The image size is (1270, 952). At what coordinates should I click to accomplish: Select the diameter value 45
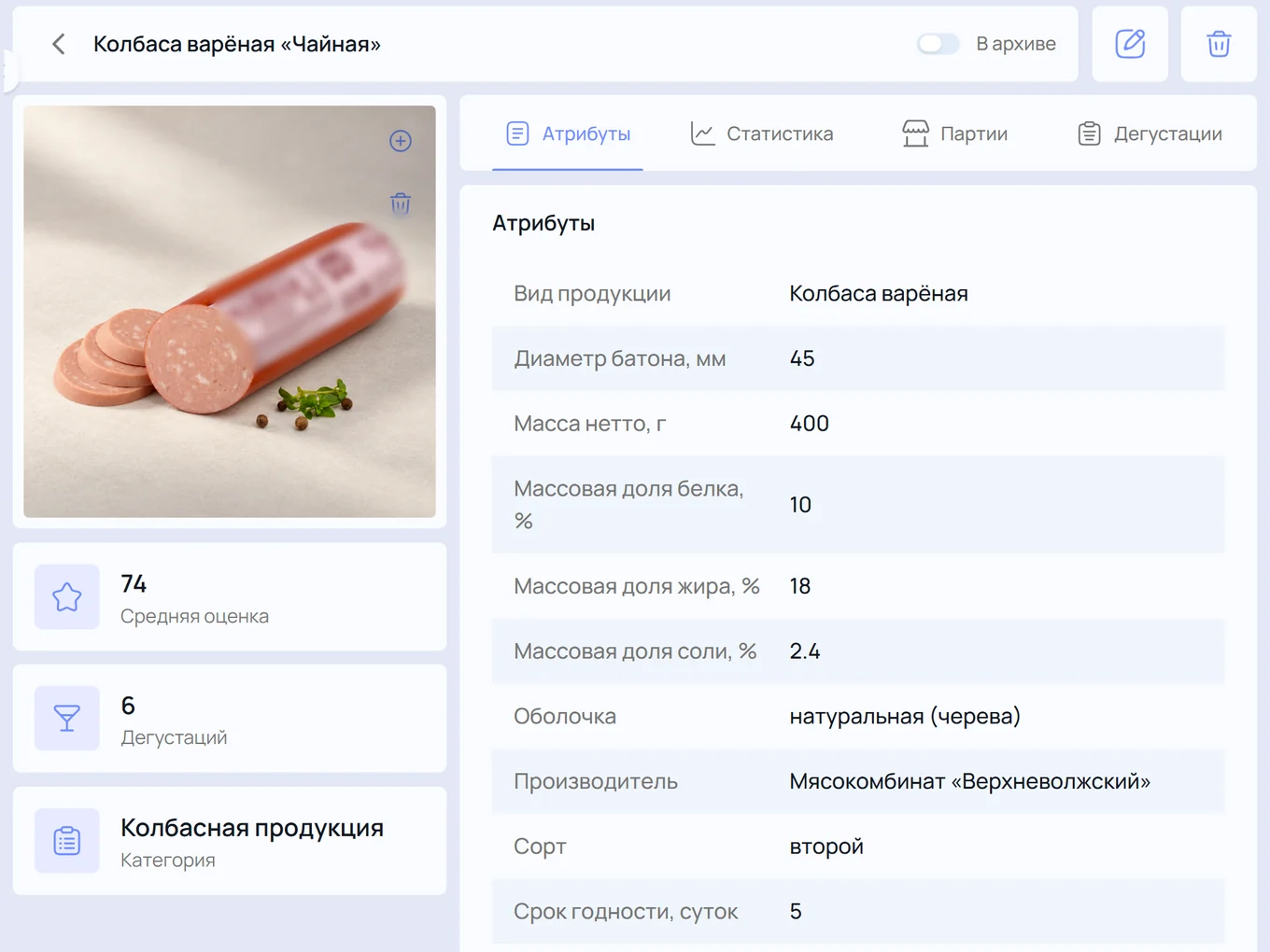click(802, 358)
